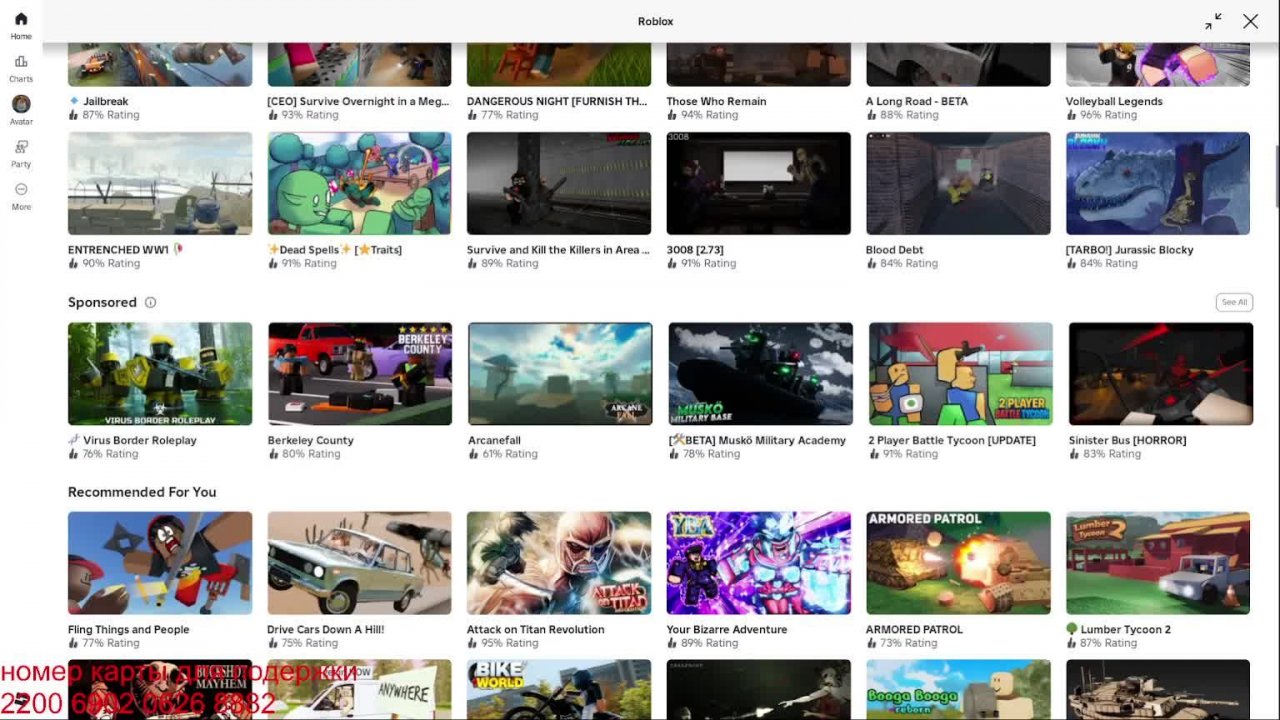1280x720 pixels.
Task: Open the Bike World game thumbnail
Action: [x=559, y=690]
